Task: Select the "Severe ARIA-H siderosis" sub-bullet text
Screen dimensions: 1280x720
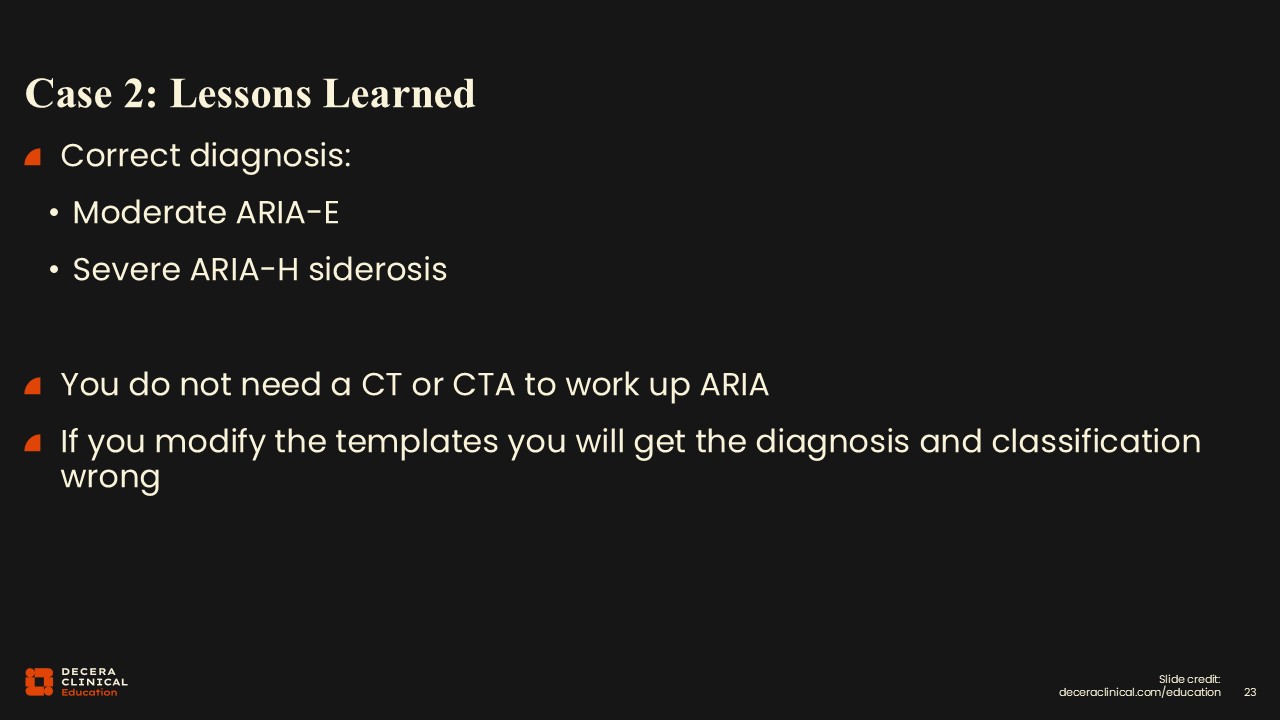Action: pyautogui.click(x=260, y=270)
